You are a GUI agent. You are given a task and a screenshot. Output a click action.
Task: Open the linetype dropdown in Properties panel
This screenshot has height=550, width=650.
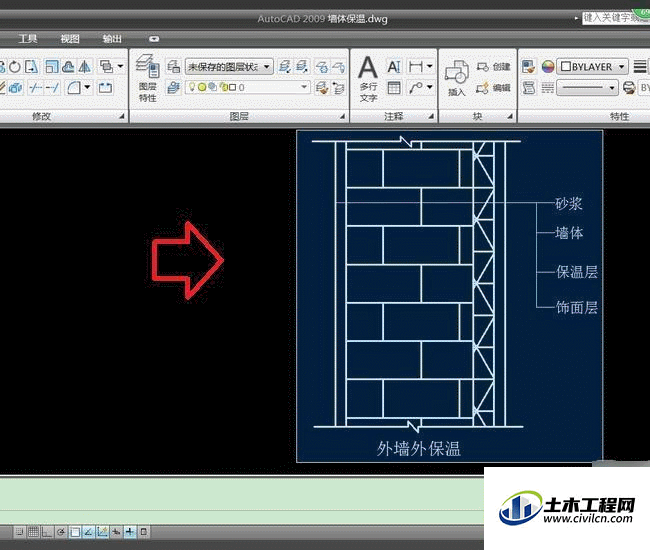pos(587,87)
